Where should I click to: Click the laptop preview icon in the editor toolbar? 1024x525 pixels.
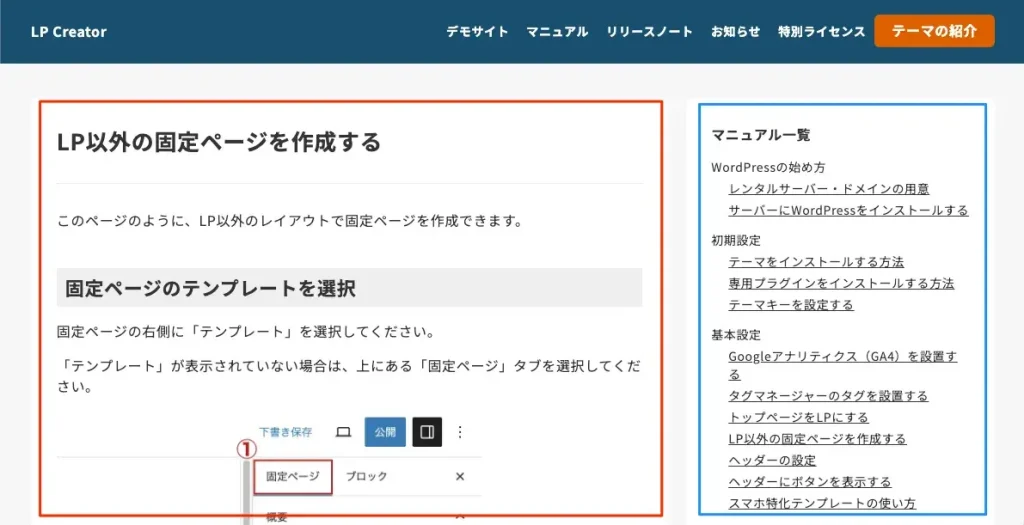click(x=343, y=432)
